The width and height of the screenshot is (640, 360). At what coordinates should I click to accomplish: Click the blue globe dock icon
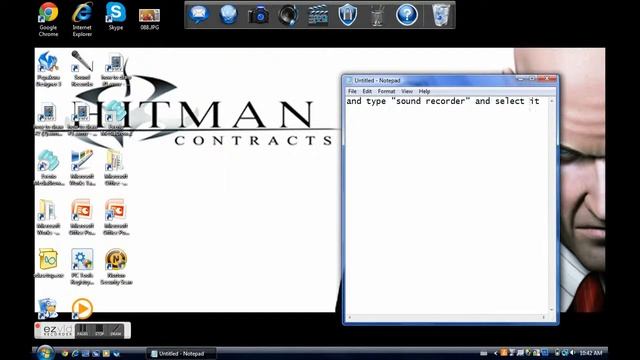[x=228, y=15]
